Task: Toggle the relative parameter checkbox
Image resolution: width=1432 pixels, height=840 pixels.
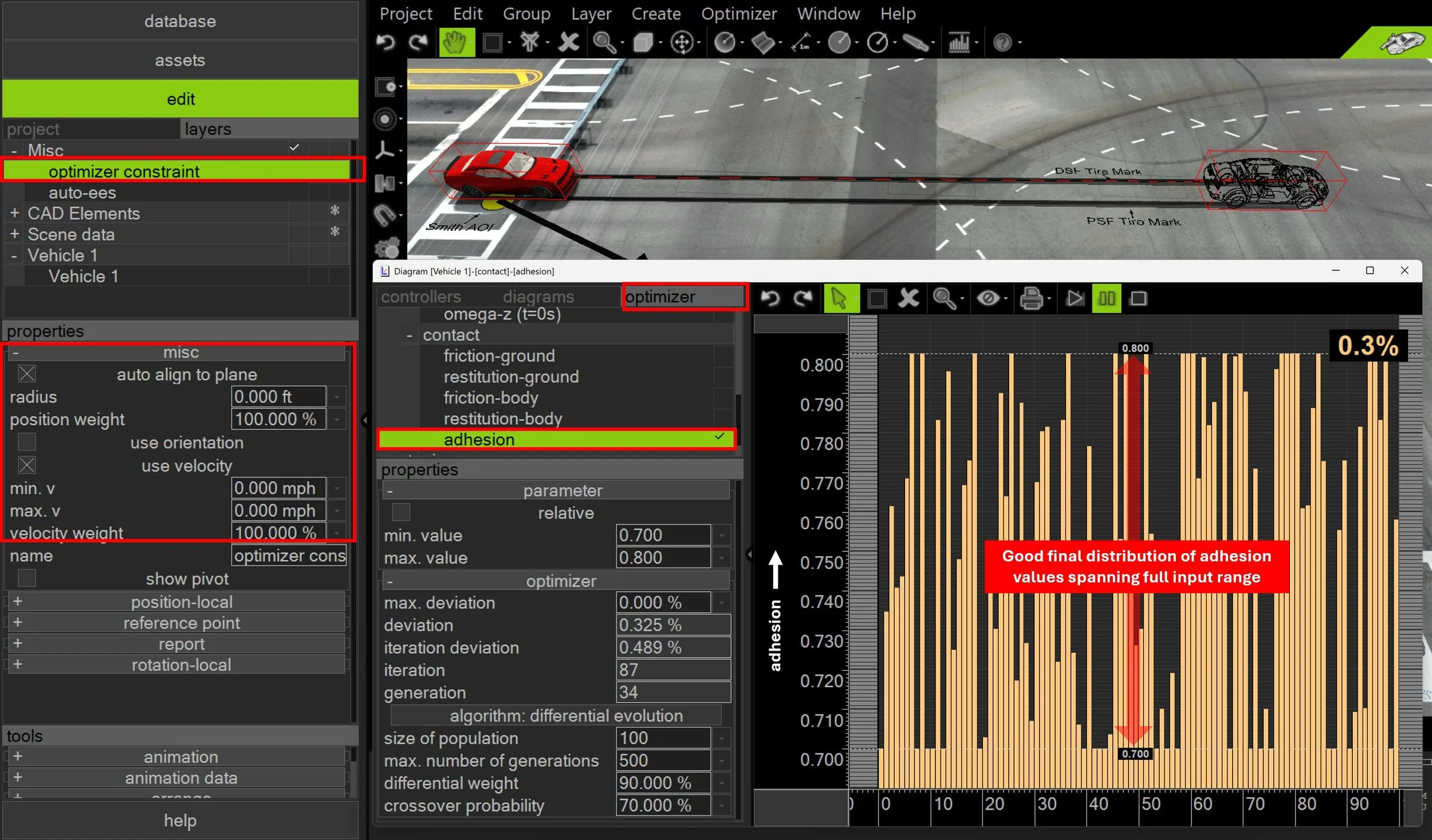Action: (x=401, y=512)
